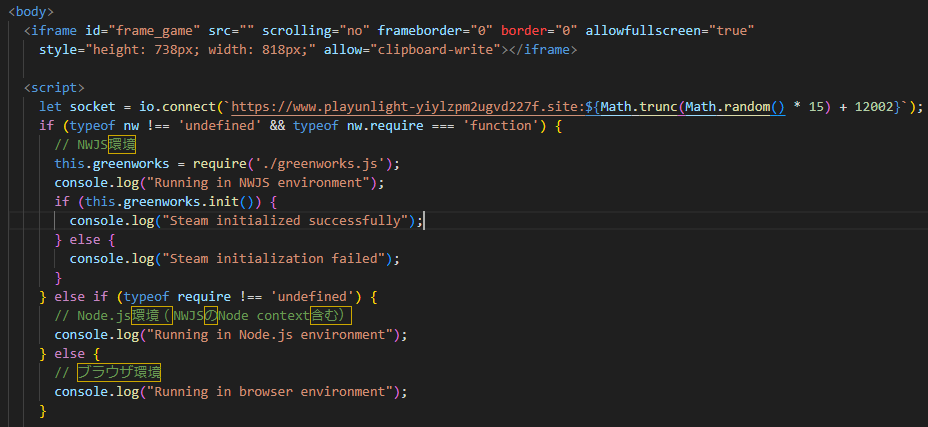Click "Steam initialization failed" string
This screenshot has width=928, height=427.
(x=273, y=259)
